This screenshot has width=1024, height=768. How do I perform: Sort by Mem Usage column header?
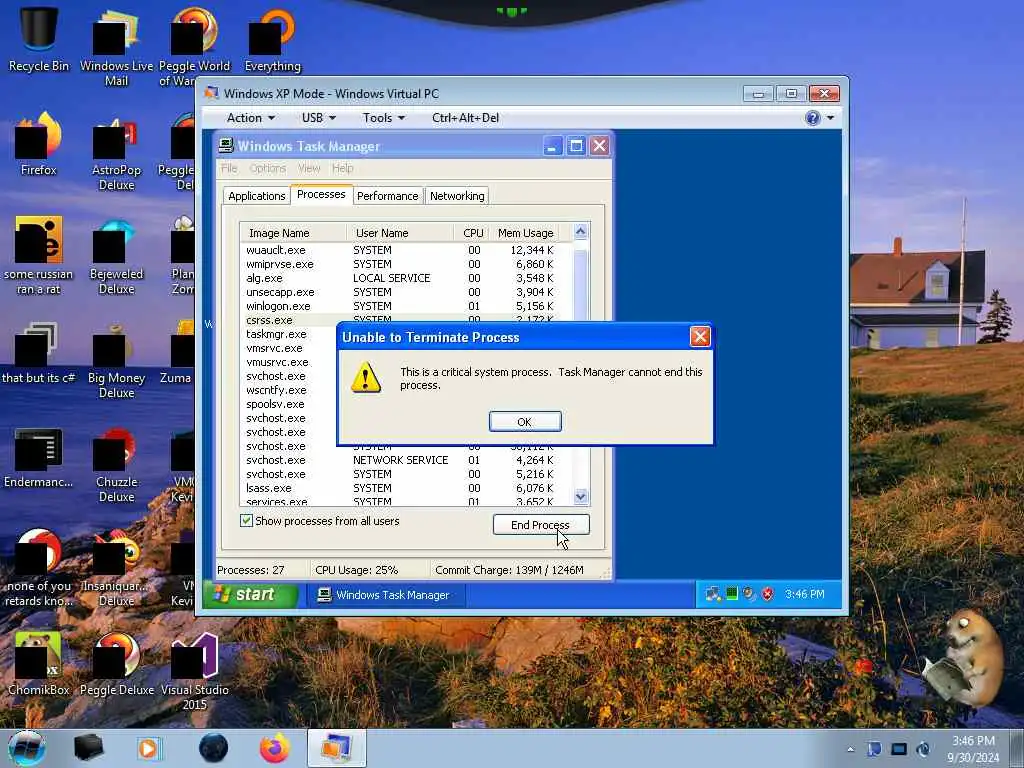tap(525, 233)
